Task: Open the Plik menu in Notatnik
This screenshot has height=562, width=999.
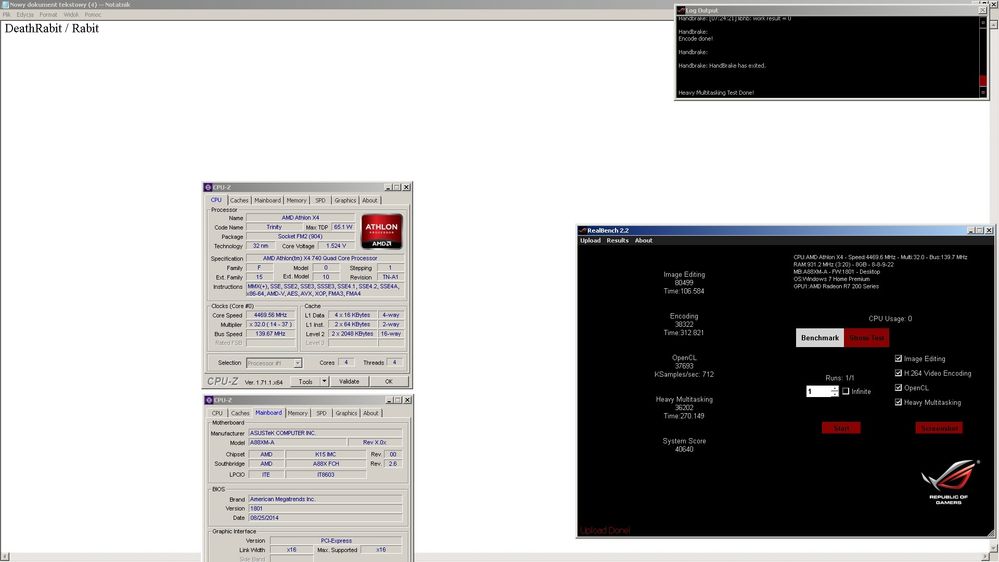Action: pyautogui.click(x=6, y=15)
